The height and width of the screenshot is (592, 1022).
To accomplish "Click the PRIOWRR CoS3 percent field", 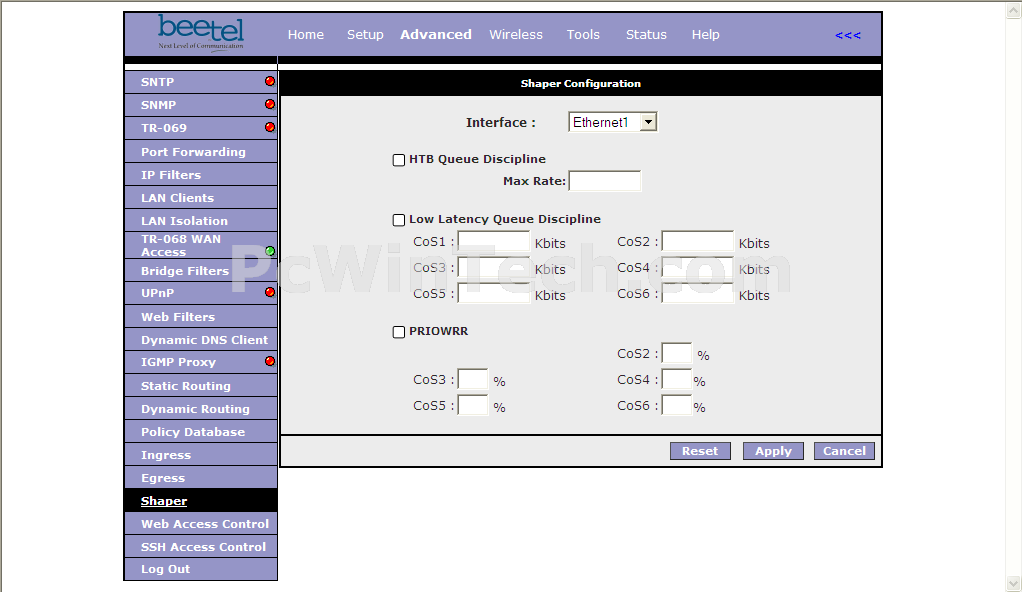I will tap(473, 379).
